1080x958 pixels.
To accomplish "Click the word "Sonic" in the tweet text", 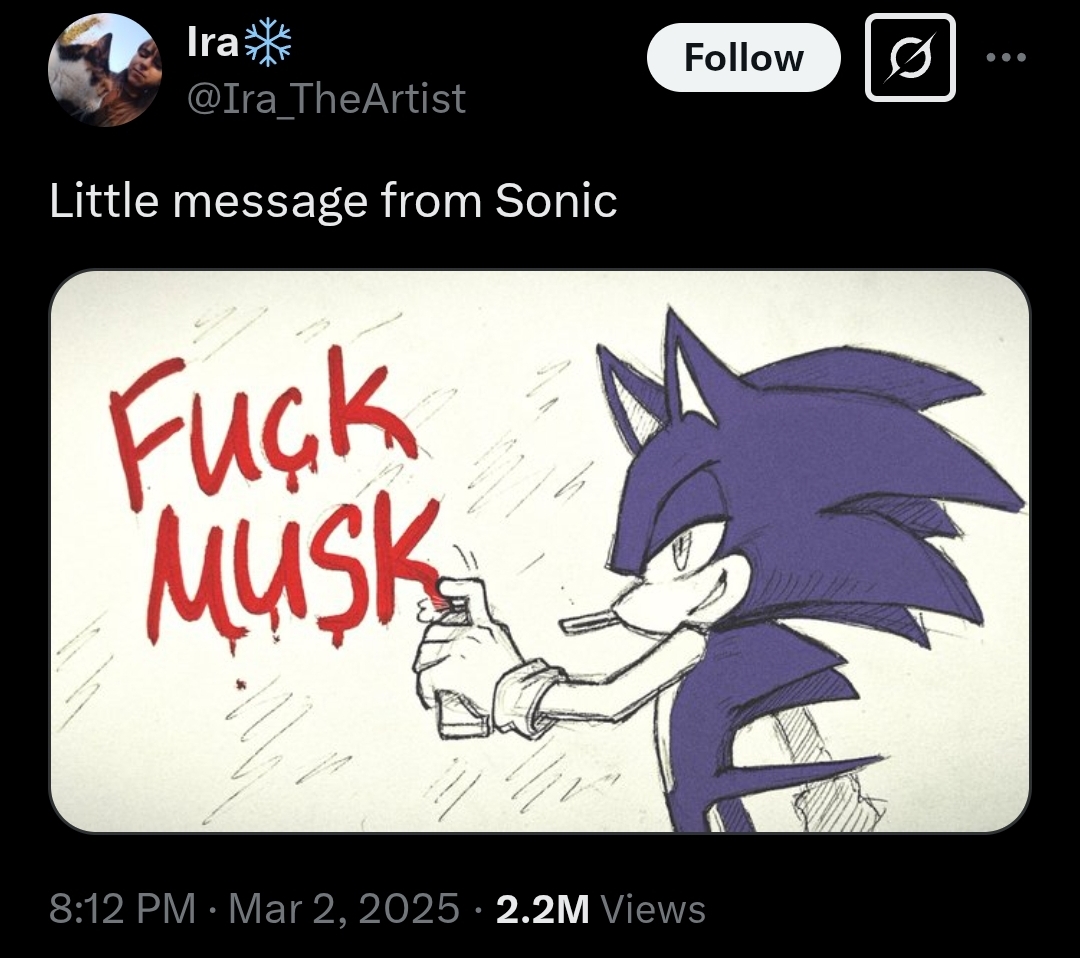I will pos(556,201).
